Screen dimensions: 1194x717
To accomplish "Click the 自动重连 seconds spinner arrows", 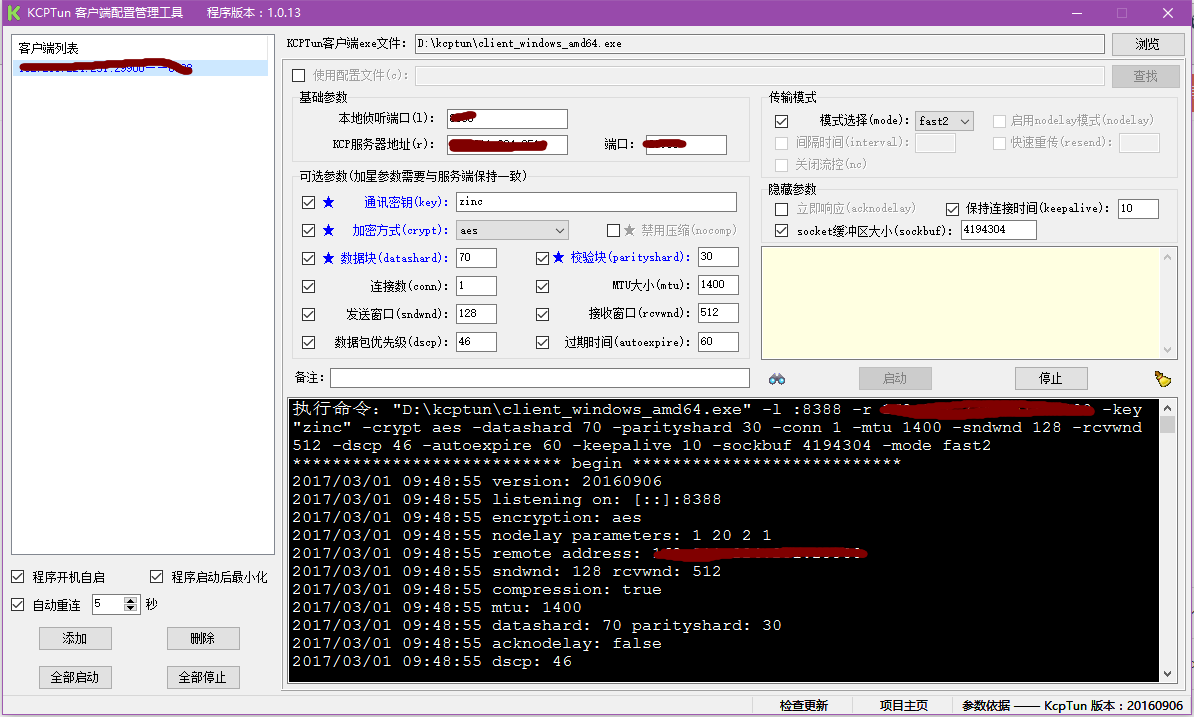I will [x=131, y=604].
